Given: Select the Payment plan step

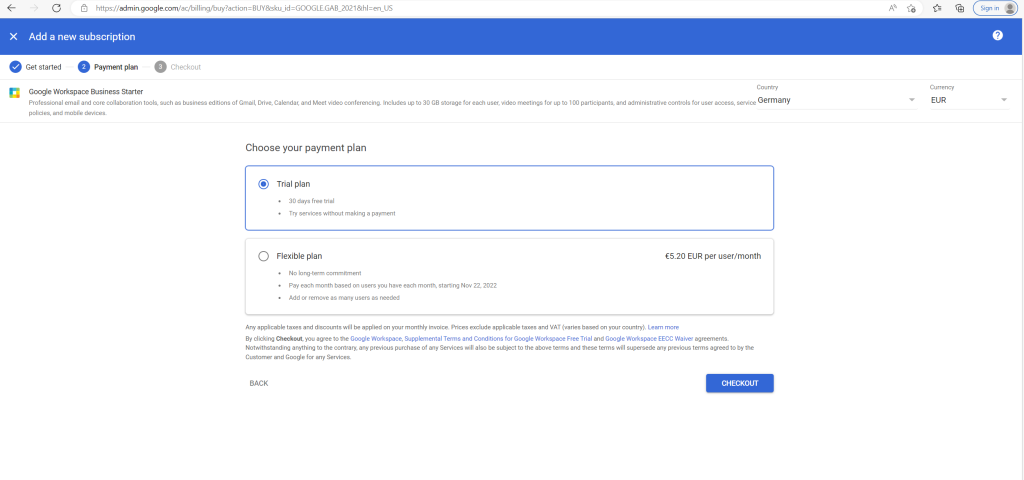Looking at the screenshot, I should coord(108,67).
